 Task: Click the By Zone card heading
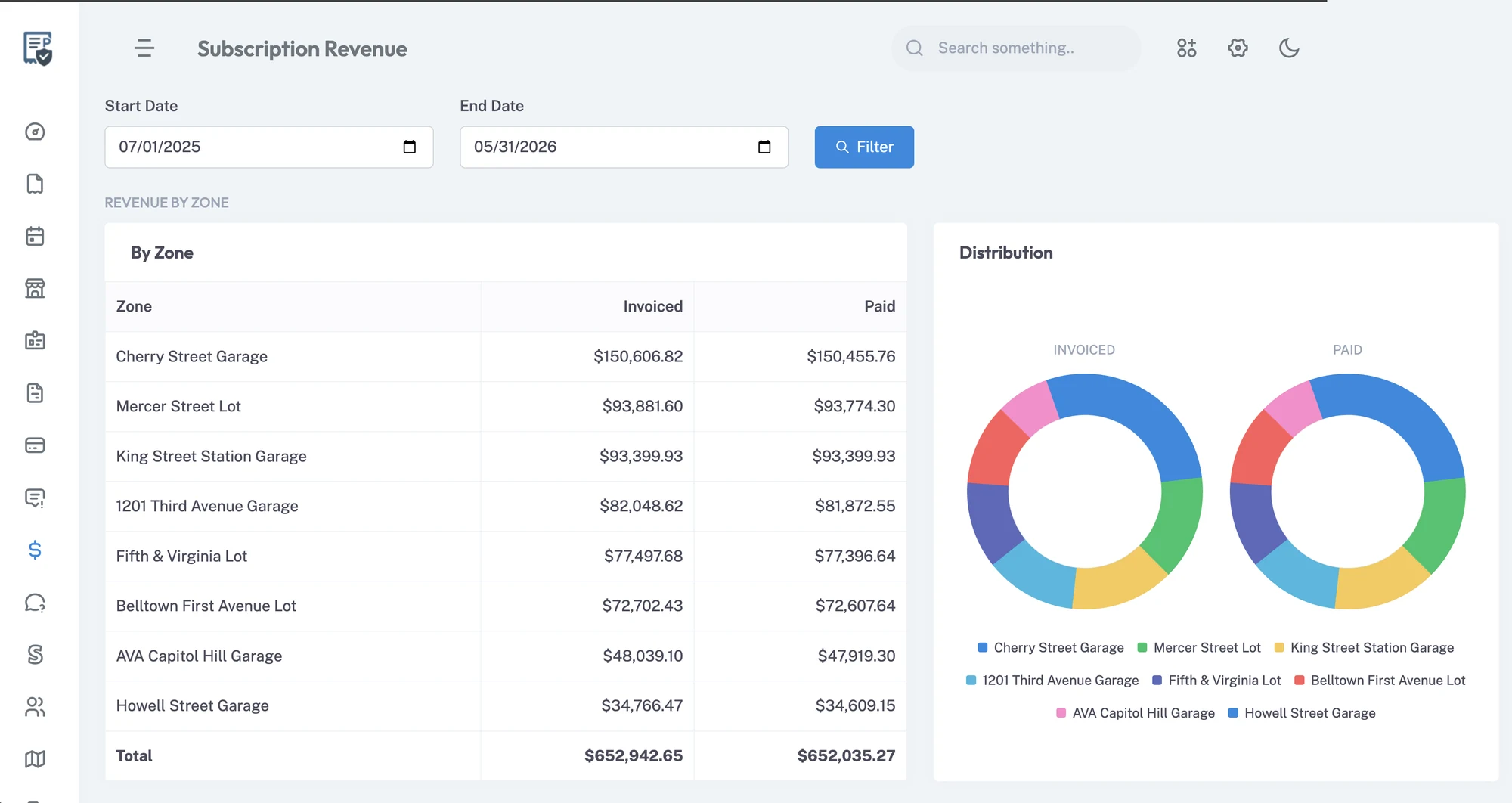pyautogui.click(x=162, y=253)
